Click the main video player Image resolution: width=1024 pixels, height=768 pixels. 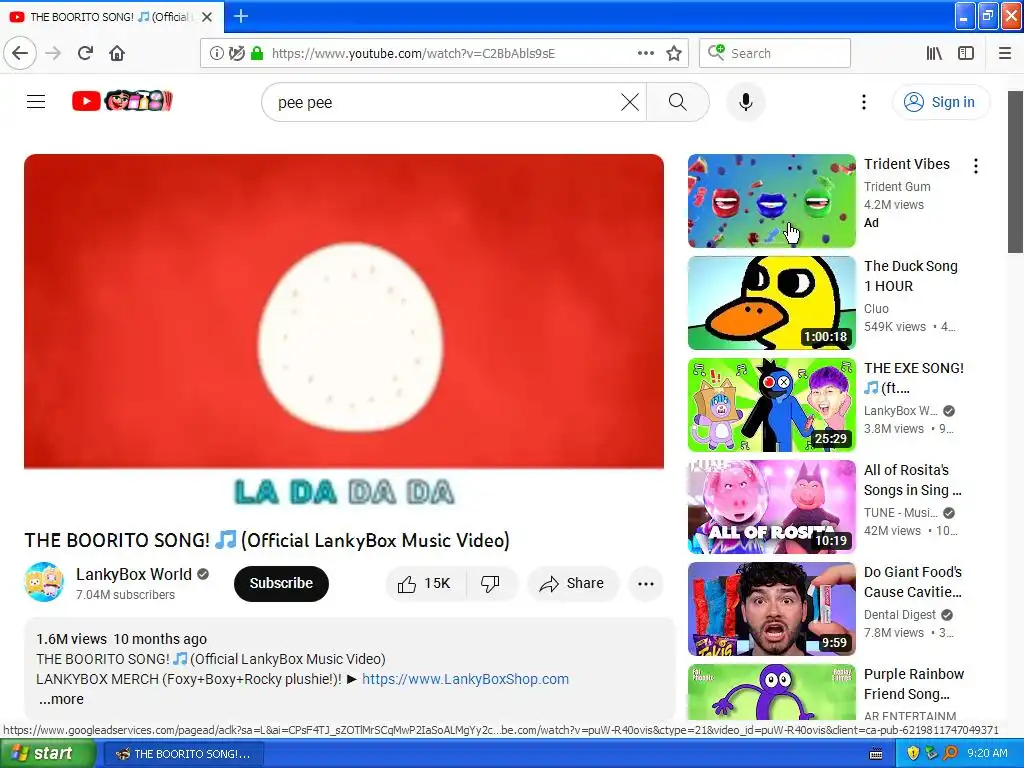tap(344, 334)
